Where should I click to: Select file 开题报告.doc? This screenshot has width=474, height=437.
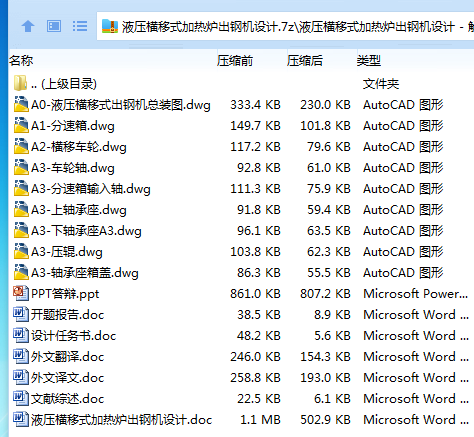(68, 315)
